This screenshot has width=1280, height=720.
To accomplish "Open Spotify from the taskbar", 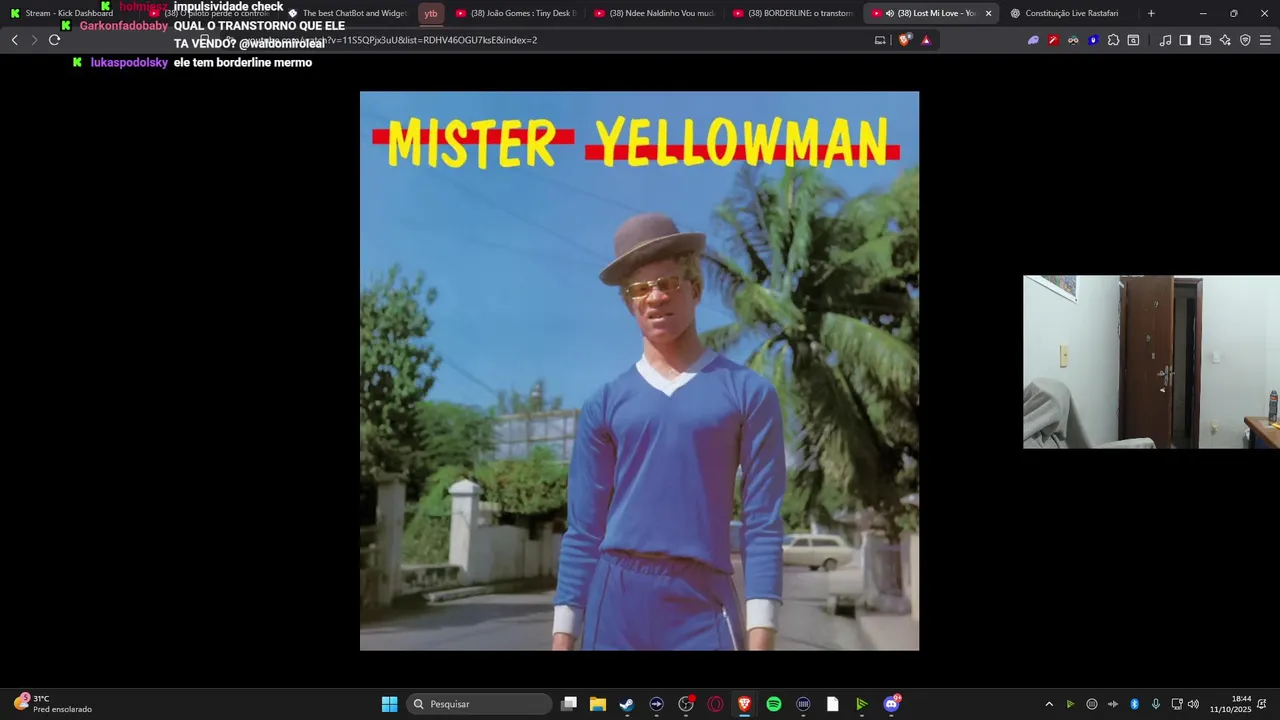I will (774, 704).
